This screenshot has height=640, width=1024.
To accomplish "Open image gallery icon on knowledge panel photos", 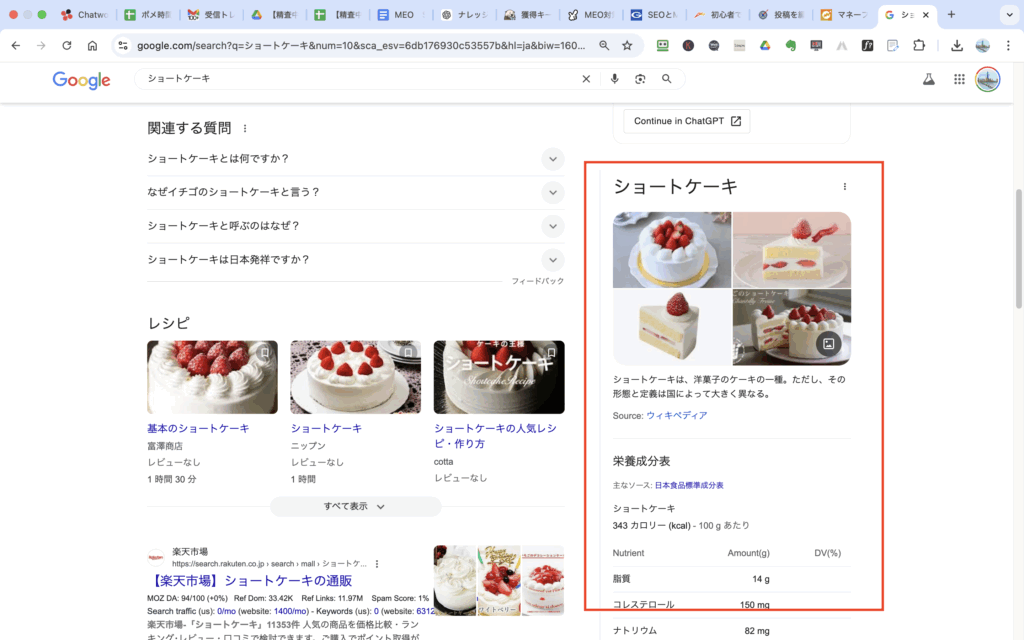I will tap(828, 344).
